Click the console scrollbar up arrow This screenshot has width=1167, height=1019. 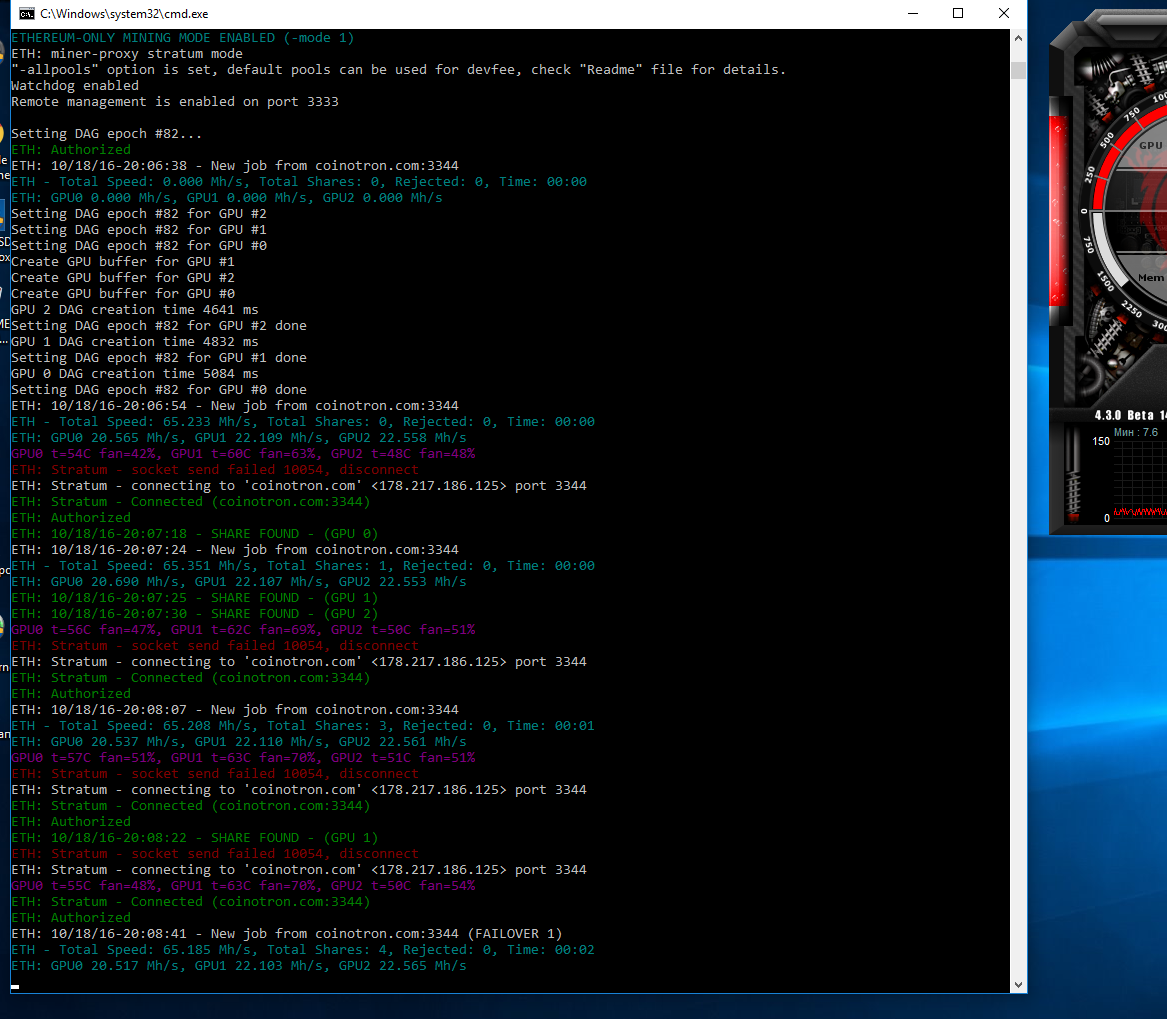point(1018,38)
